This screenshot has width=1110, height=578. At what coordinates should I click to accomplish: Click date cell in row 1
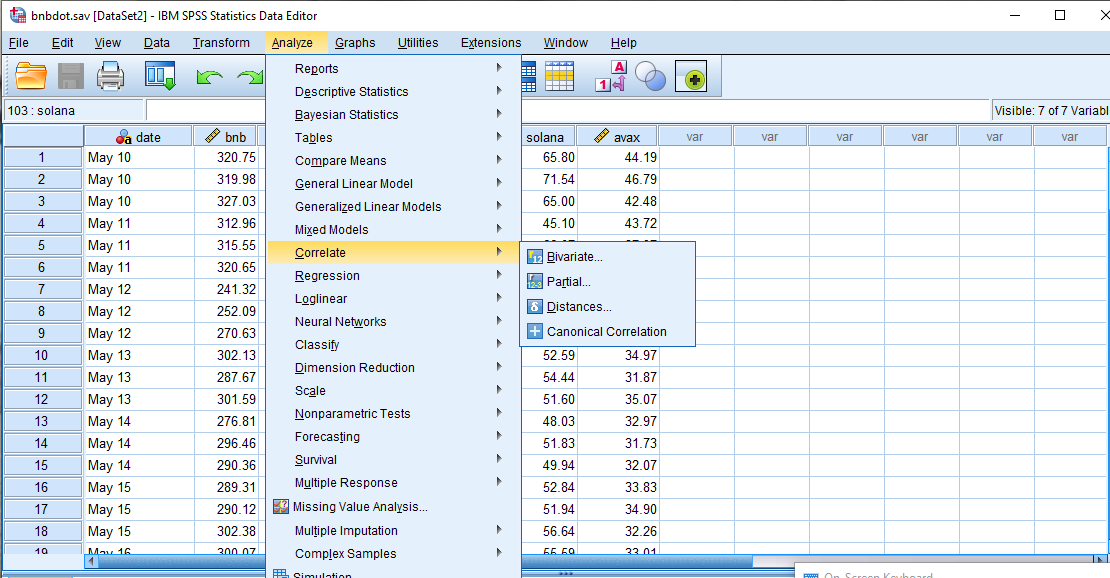coord(139,157)
